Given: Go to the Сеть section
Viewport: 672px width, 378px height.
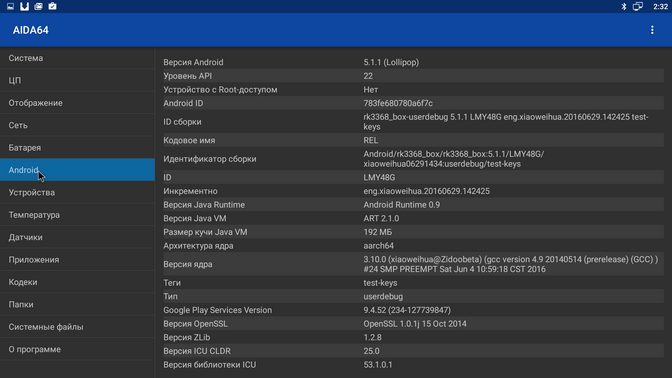Looking at the screenshot, I should click(77, 125).
